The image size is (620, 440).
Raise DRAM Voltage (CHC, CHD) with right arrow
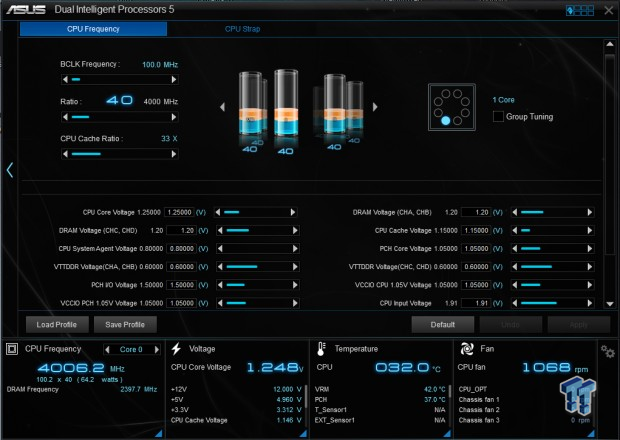(295, 230)
